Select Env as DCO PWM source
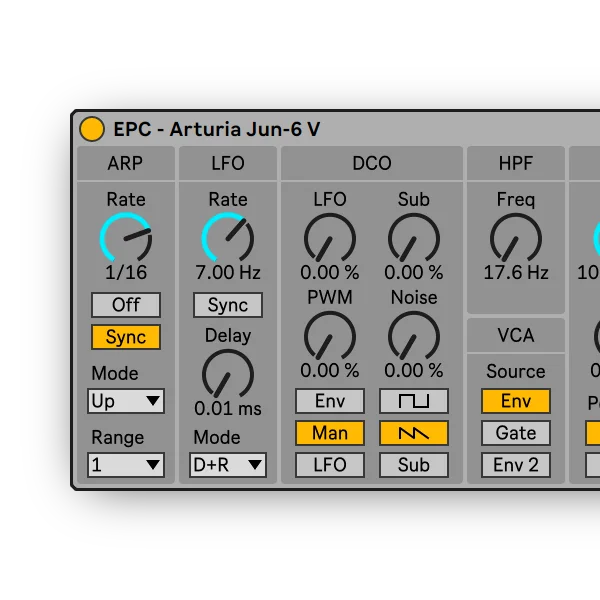The image size is (600, 600). point(330,401)
